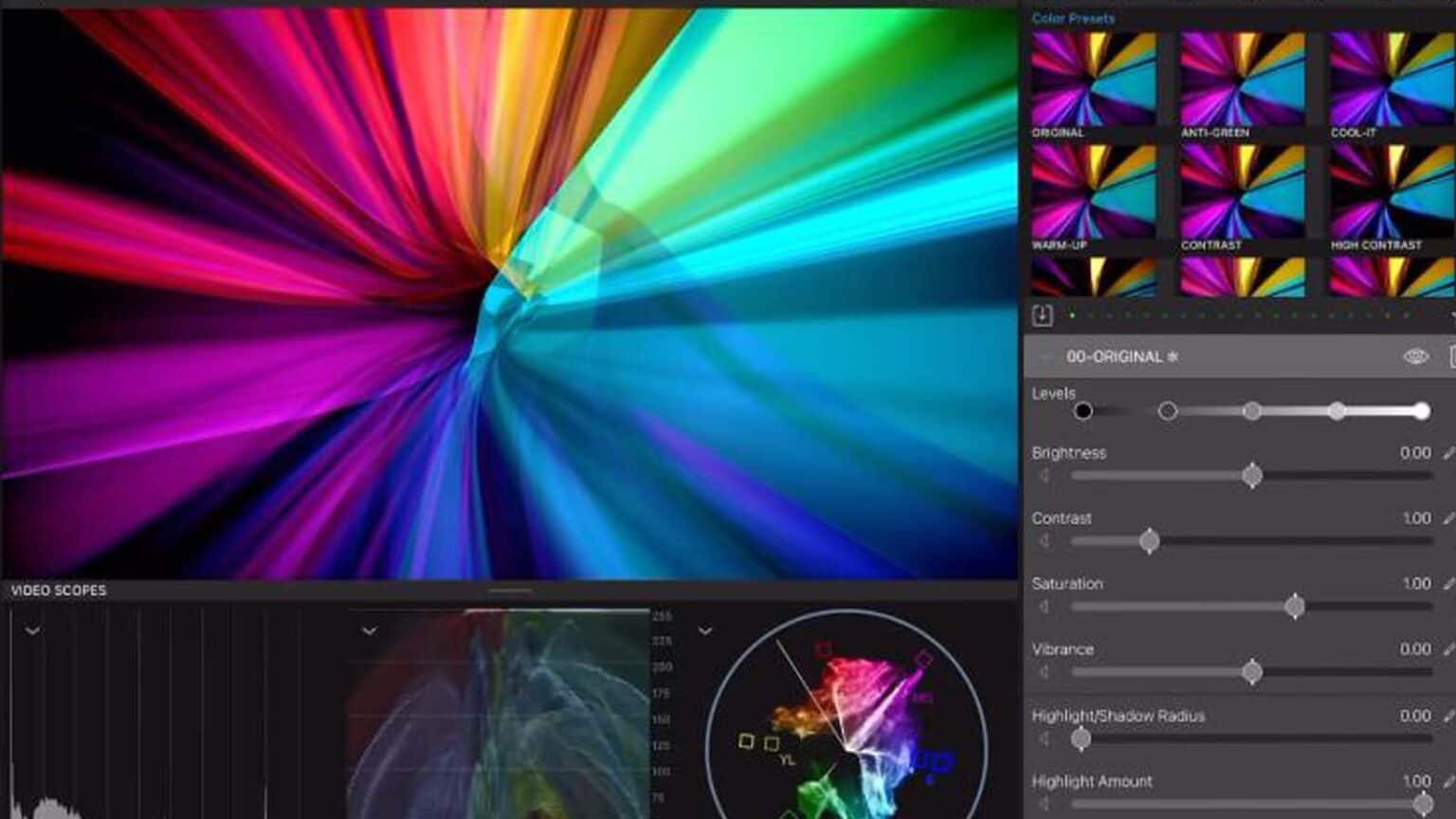Click the Vibrance label
This screenshot has height=819, width=1456.
point(1063,649)
